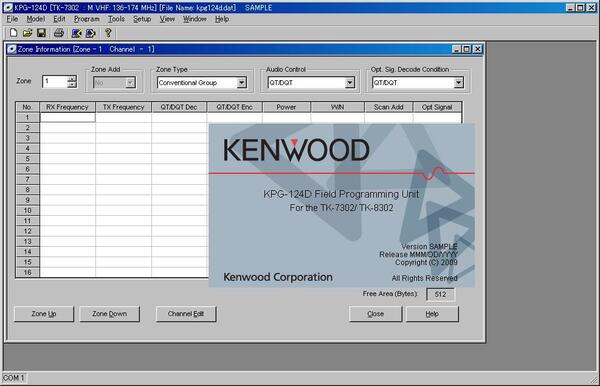This screenshot has height=386, width=600.
Task: Click the Channel Edit button
Action: [186, 314]
